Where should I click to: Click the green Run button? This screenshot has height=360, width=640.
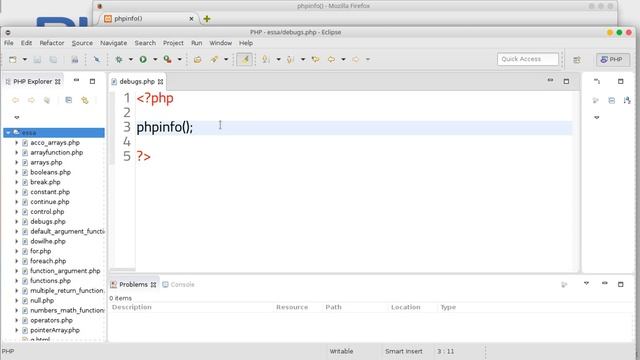[x=143, y=60]
